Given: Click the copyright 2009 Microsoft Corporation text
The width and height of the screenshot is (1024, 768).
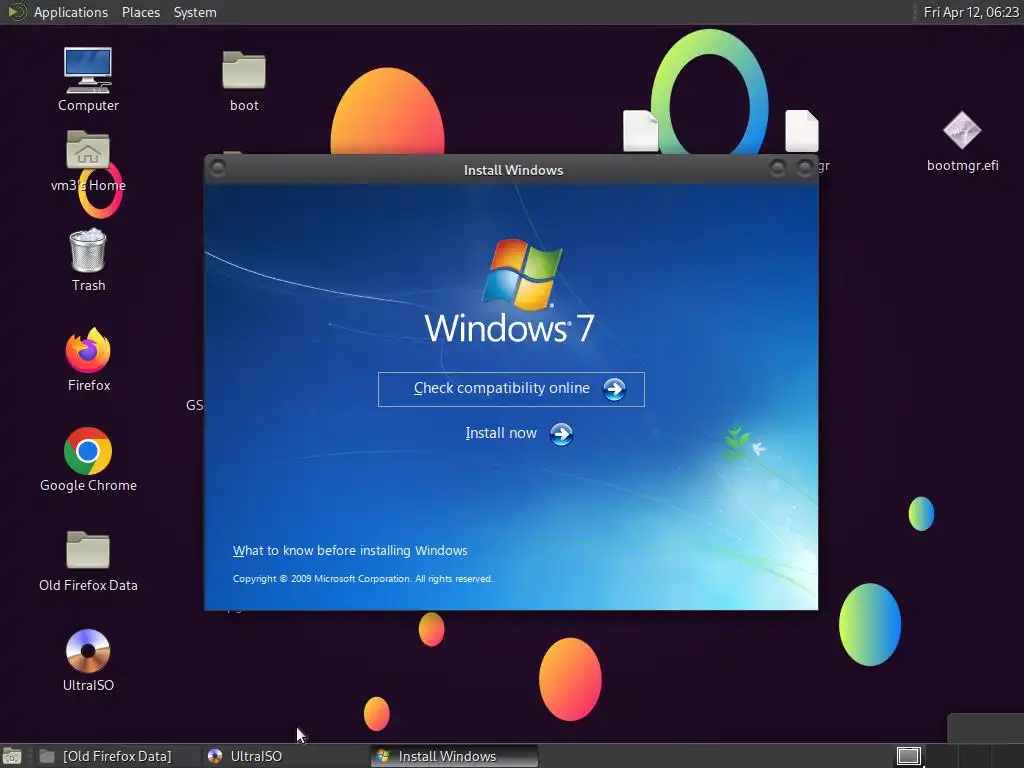Looking at the screenshot, I should tap(362, 579).
